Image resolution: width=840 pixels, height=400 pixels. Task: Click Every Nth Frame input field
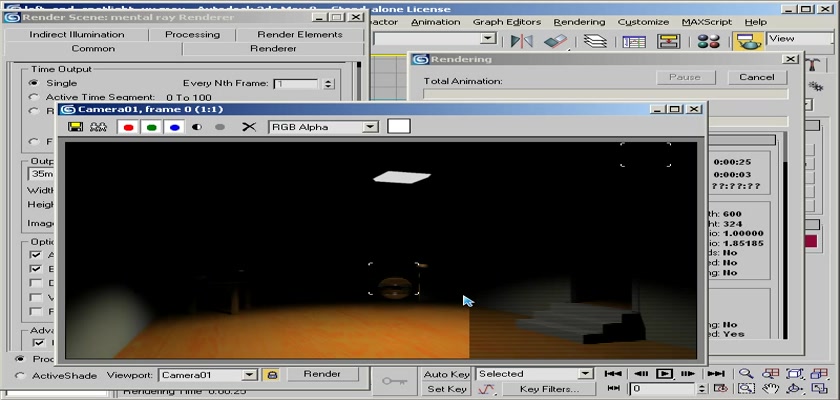[296, 84]
